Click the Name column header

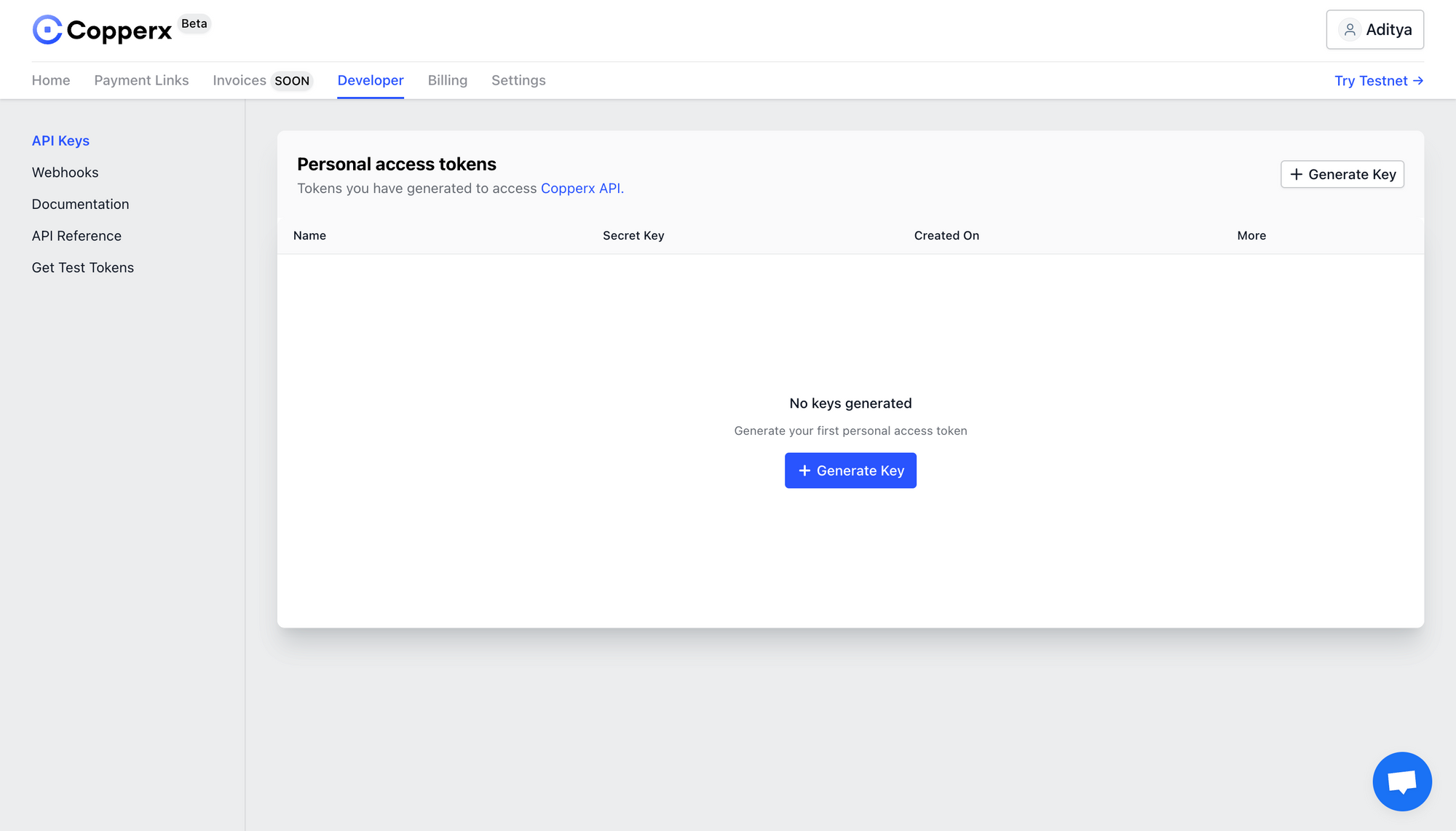[309, 235]
